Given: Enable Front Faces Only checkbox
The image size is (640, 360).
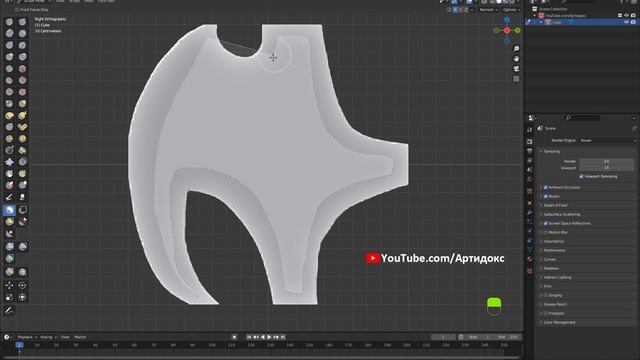Looking at the screenshot, I should pyautogui.click(x=16, y=9).
